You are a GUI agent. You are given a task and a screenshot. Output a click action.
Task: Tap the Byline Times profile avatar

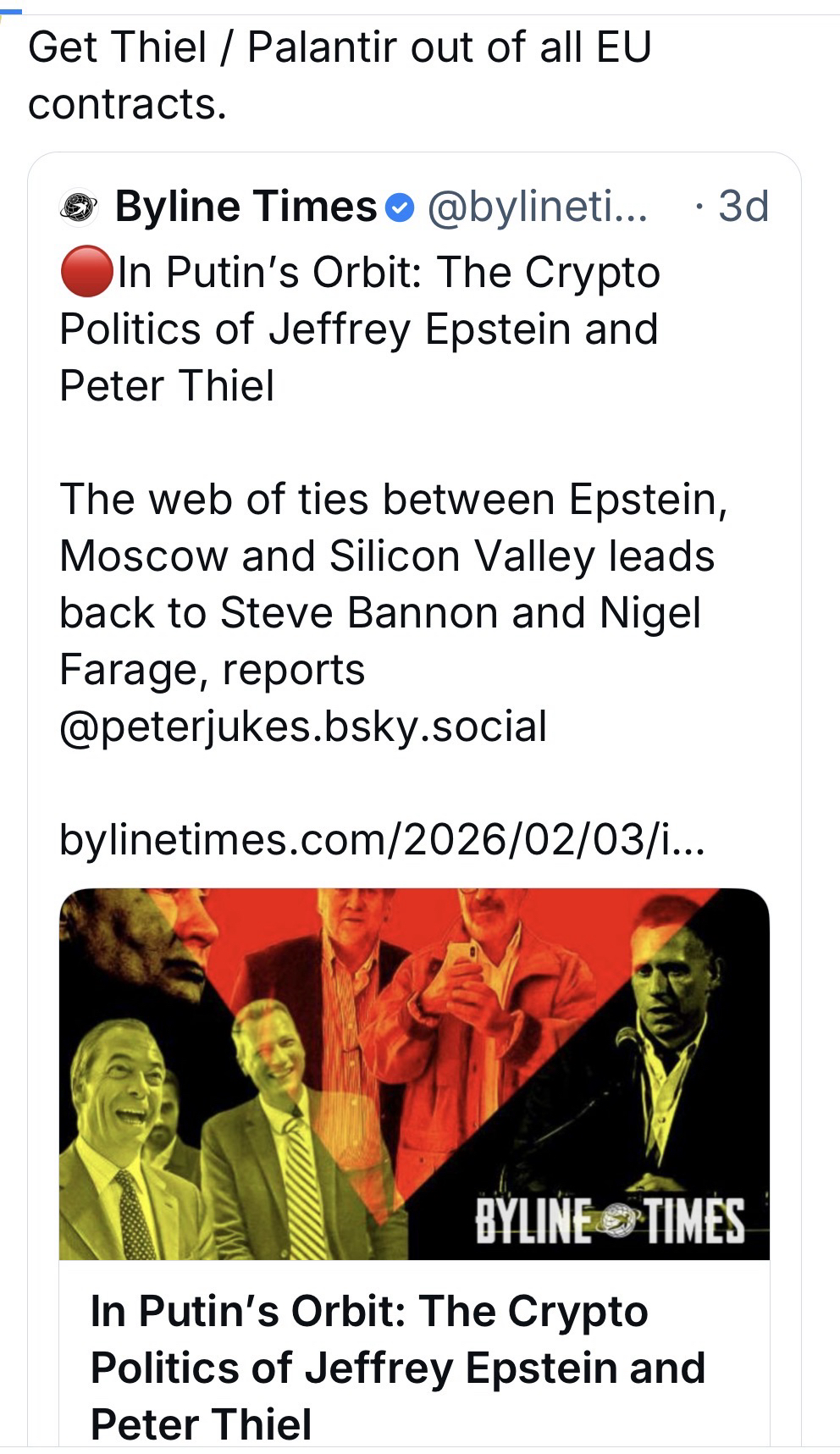(x=79, y=207)
